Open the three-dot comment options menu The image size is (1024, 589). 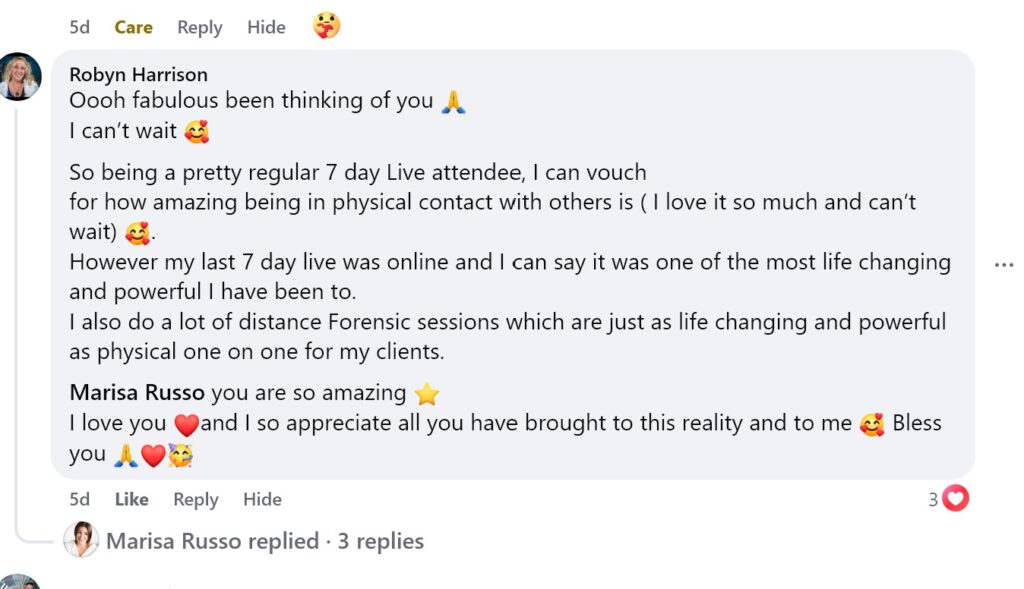click(1004, 266)
